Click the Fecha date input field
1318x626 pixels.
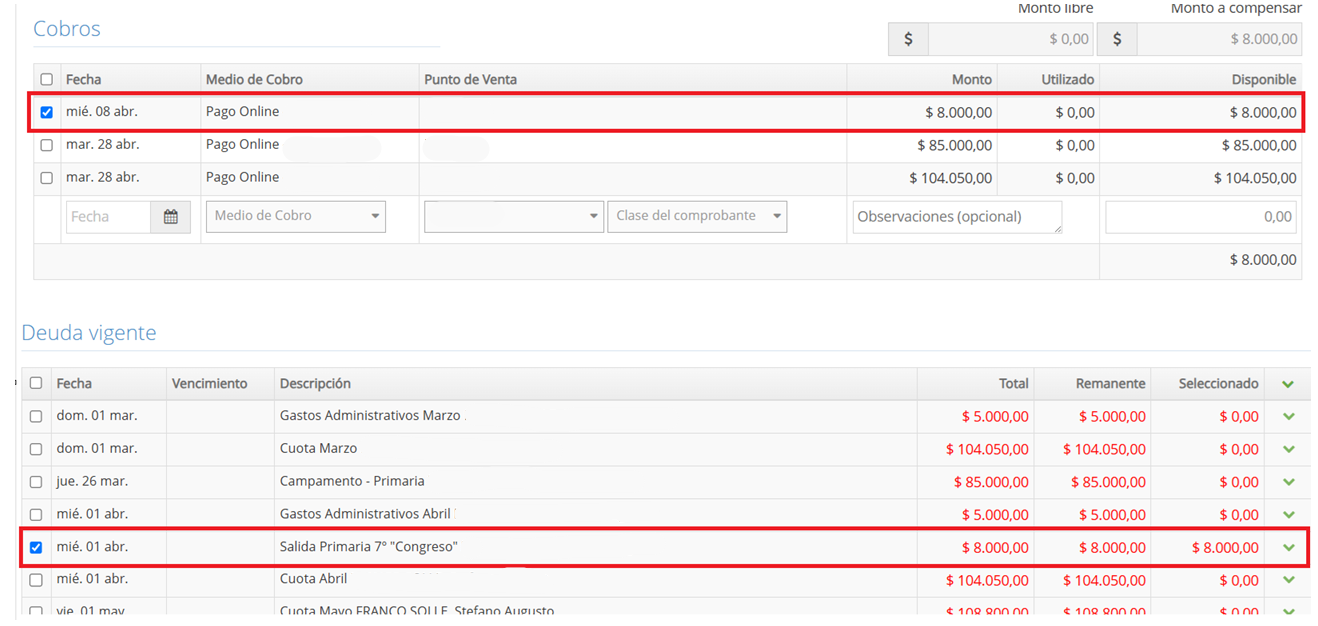(x=109, y=217)
